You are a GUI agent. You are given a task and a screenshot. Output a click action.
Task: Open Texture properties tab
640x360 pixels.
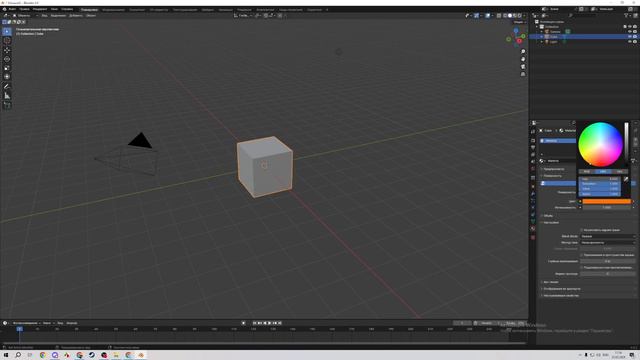coord(533,237)
